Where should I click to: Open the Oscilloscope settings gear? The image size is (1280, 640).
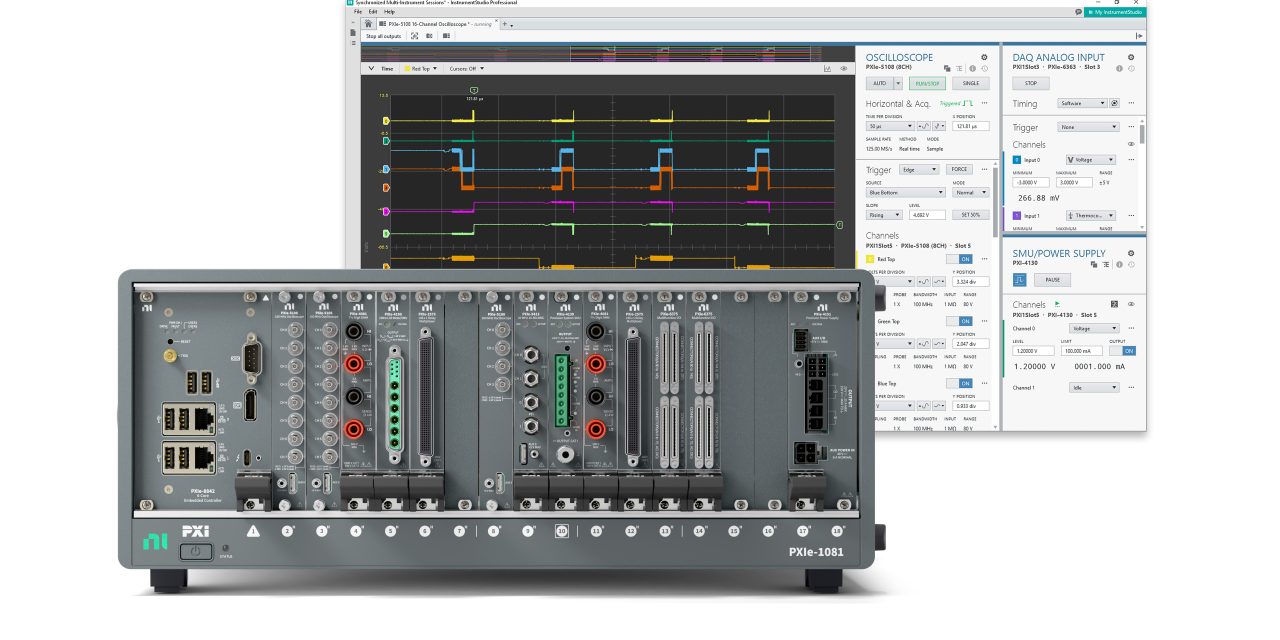984,58
